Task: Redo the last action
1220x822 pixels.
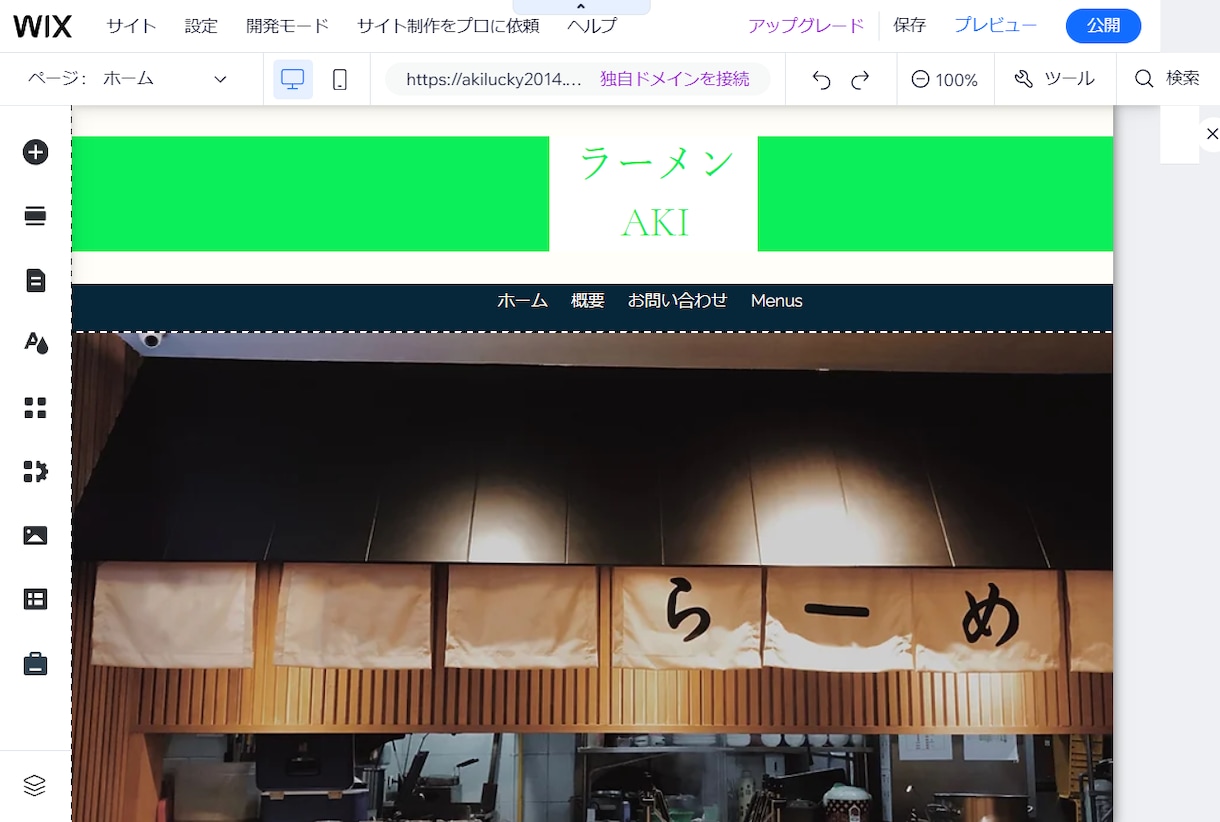Action: (860, 80)
